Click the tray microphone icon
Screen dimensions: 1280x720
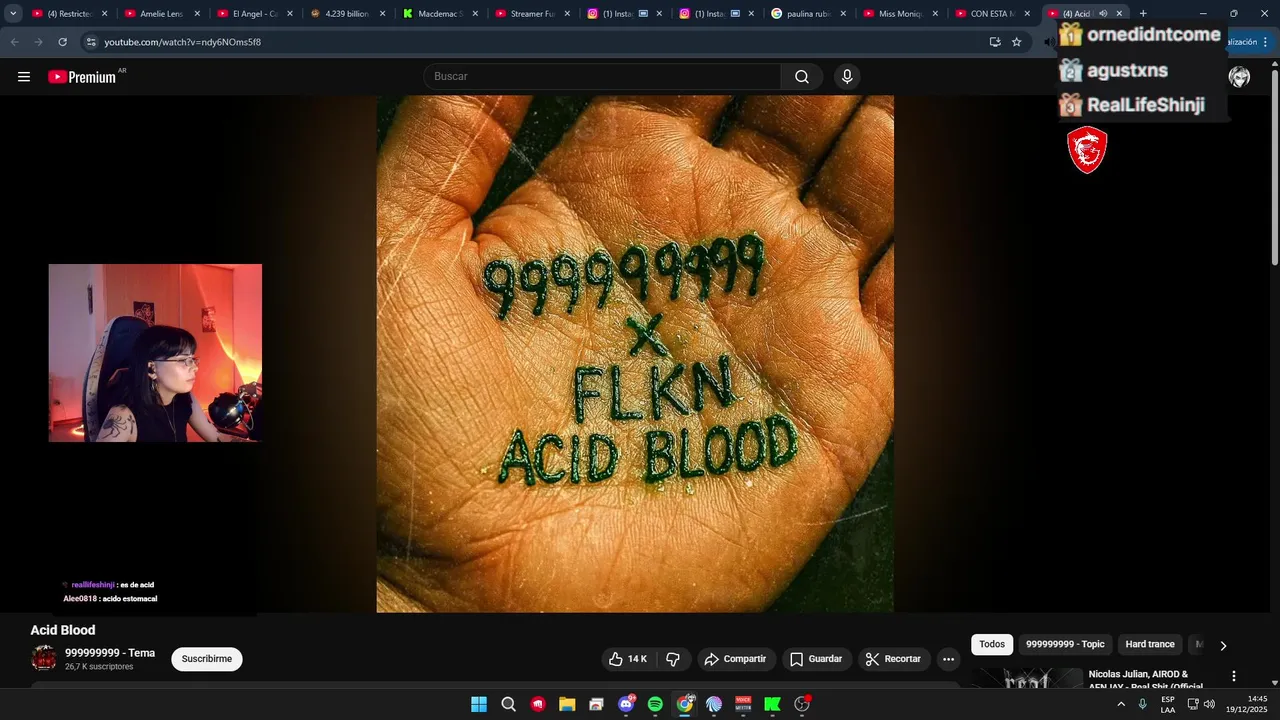click(1143, 704)
